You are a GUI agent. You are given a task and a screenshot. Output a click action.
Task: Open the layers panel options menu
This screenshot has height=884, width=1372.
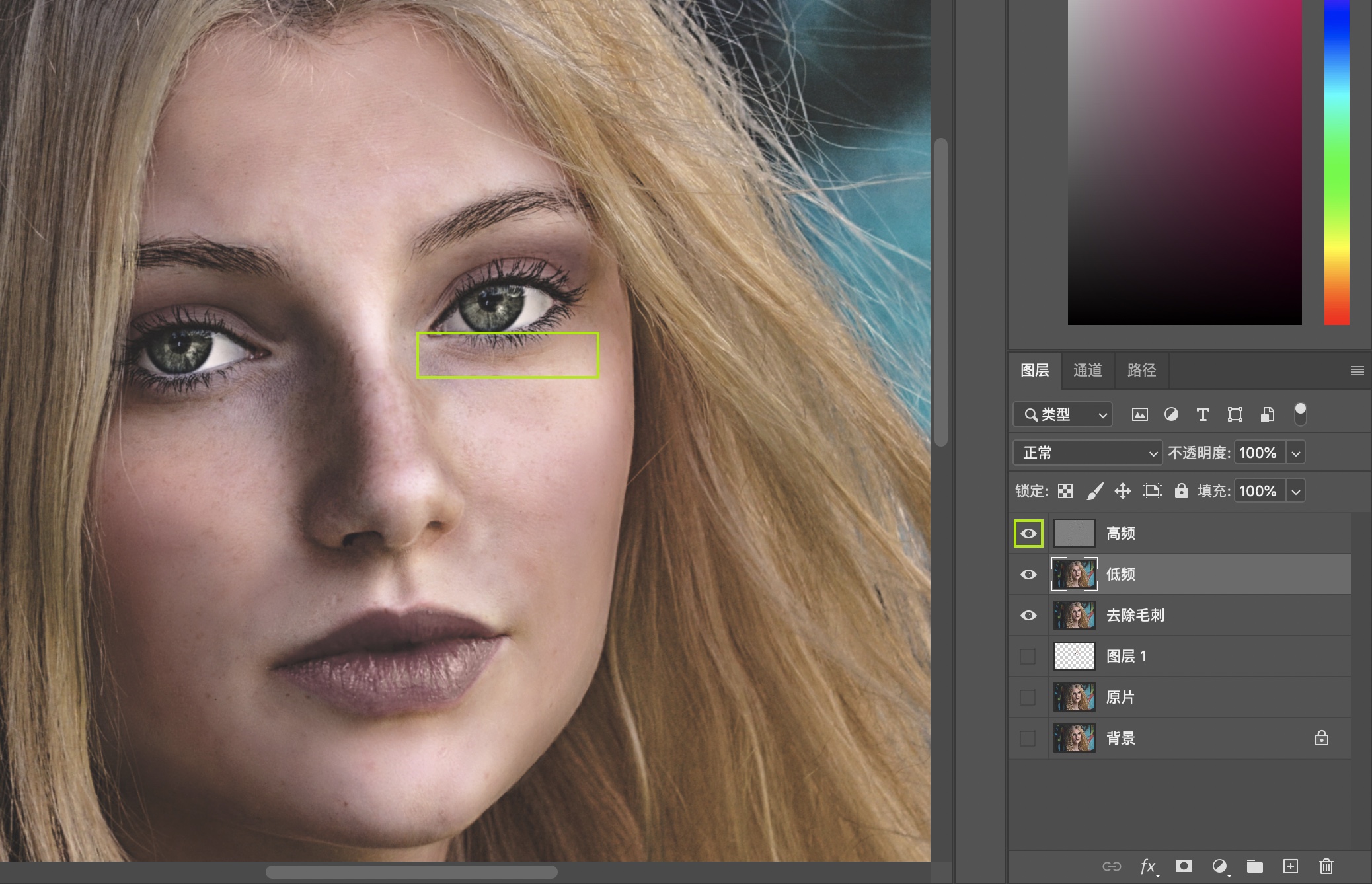coord(1357,371)
